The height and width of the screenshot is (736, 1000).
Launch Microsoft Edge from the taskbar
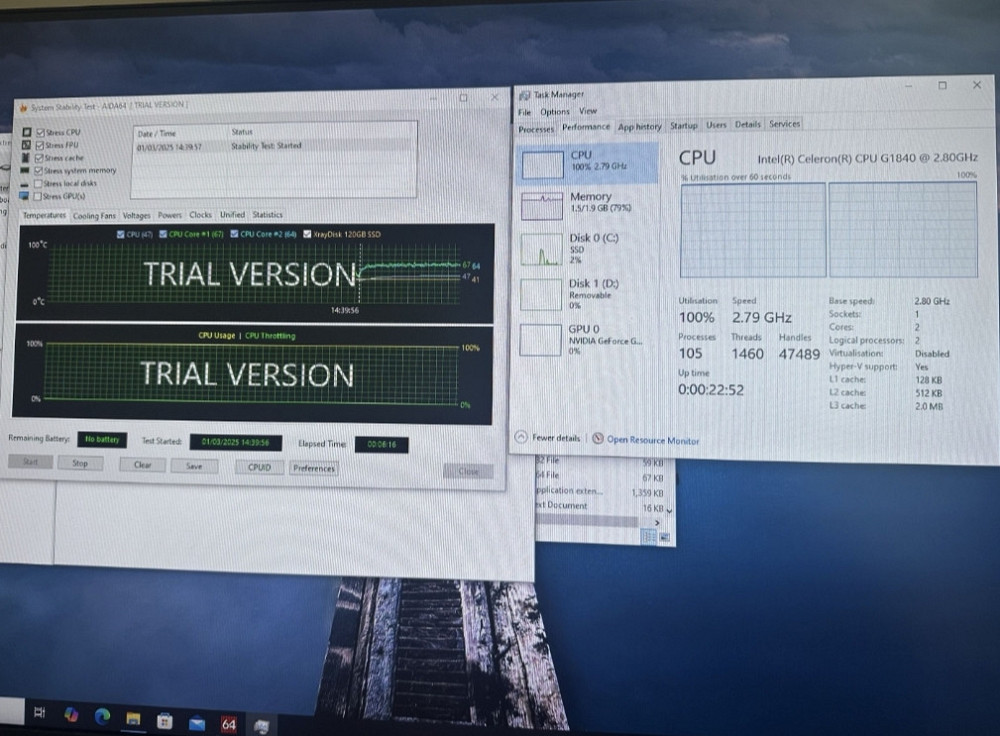click(101, 715)
